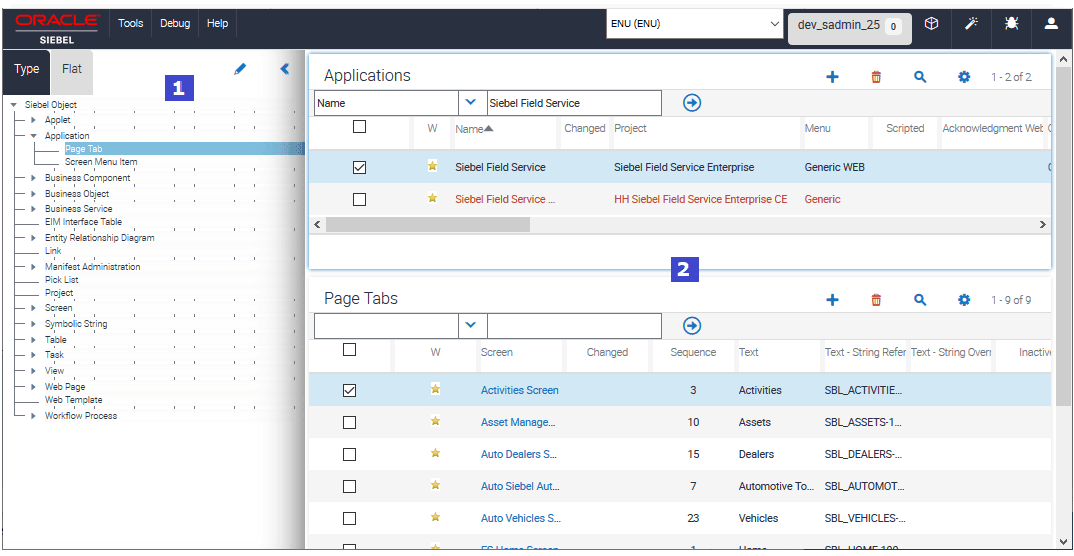Open the Tools menu
Image resolution: width=1074 pixels, height=556 pixels.
tap(130, 23)
